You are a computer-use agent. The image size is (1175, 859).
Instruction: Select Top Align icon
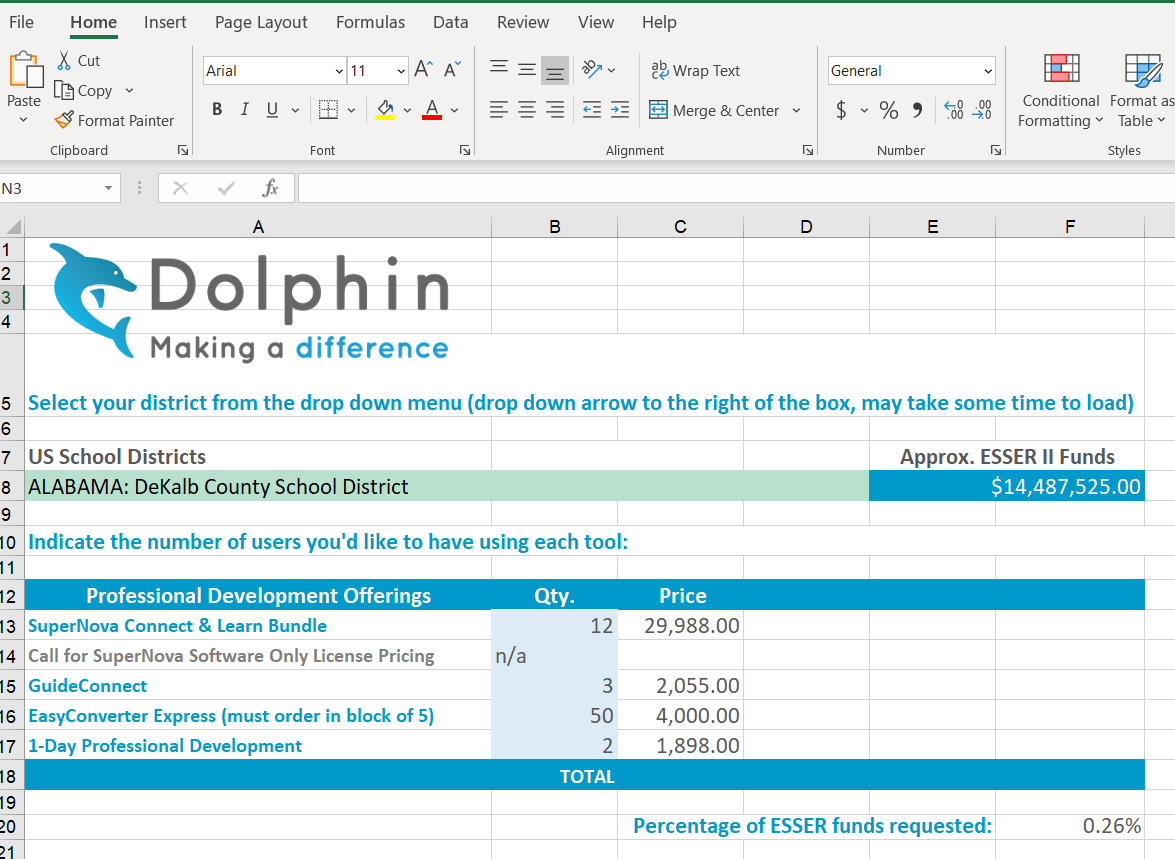(x=498, y=70)
